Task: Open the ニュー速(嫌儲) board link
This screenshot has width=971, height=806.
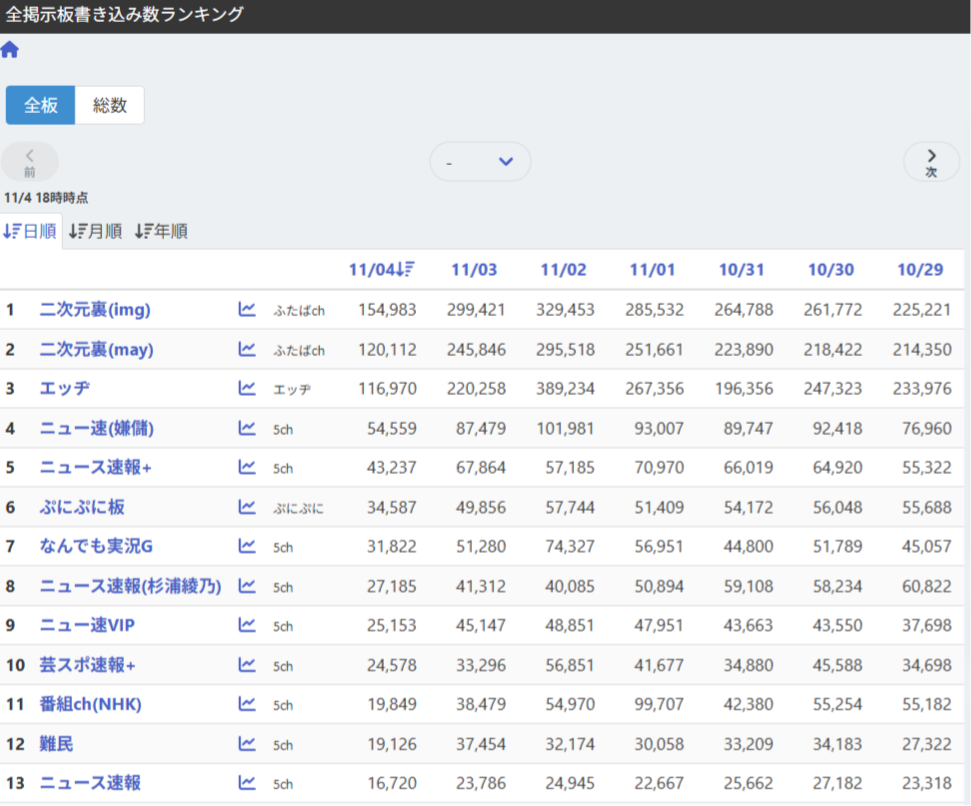Action: (x=96, y=429)
